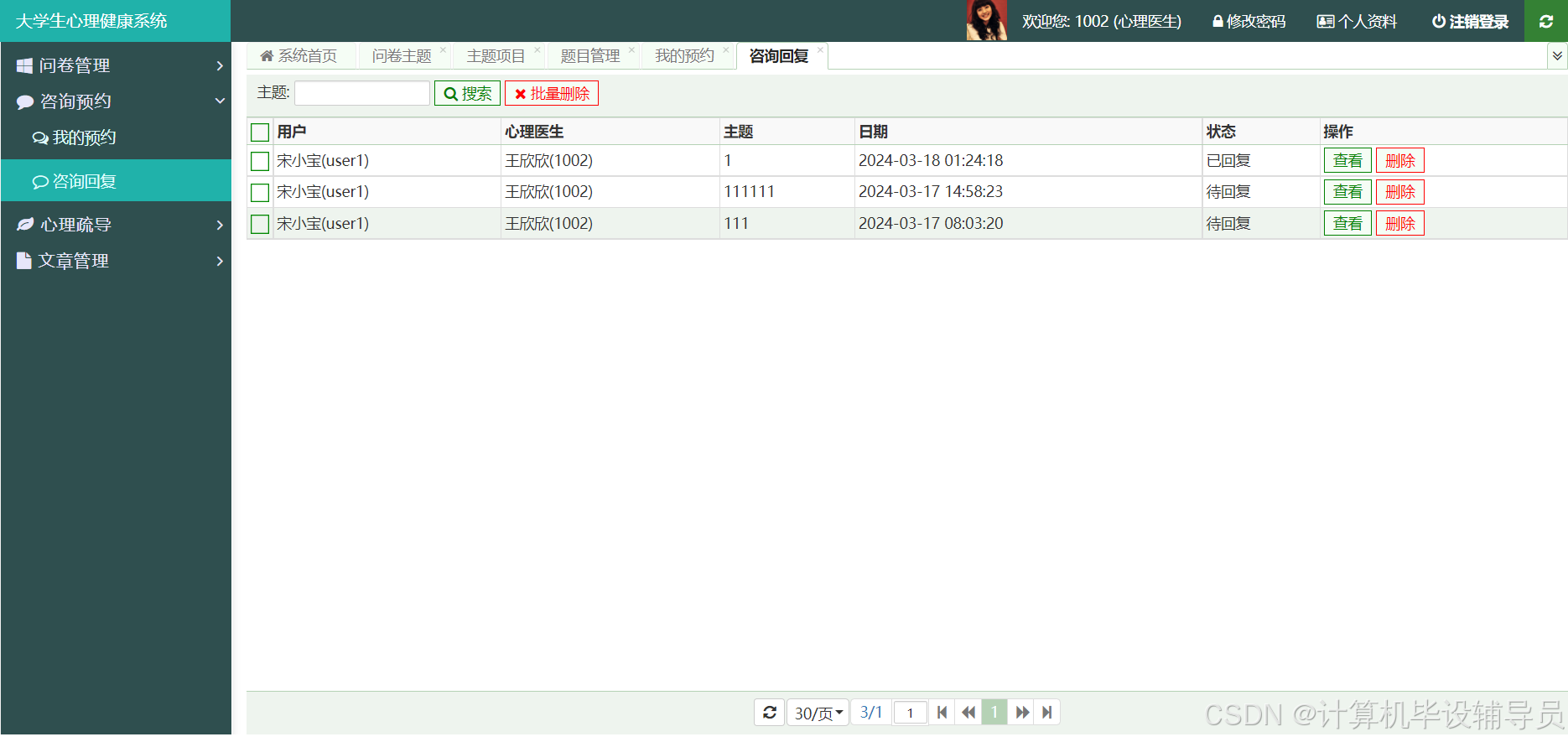Close the 主题项目 tab
Screen dimensions: 1568x742
(537, 49)
